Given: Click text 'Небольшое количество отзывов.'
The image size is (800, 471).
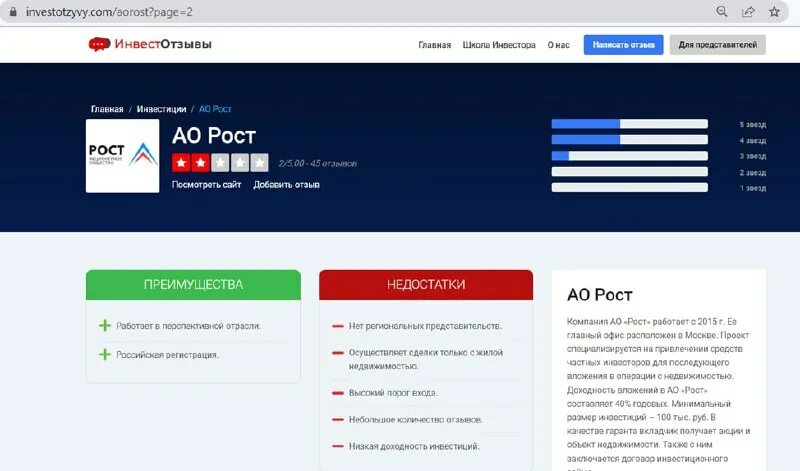Looking at the screenshot, I should click(416, 419).
